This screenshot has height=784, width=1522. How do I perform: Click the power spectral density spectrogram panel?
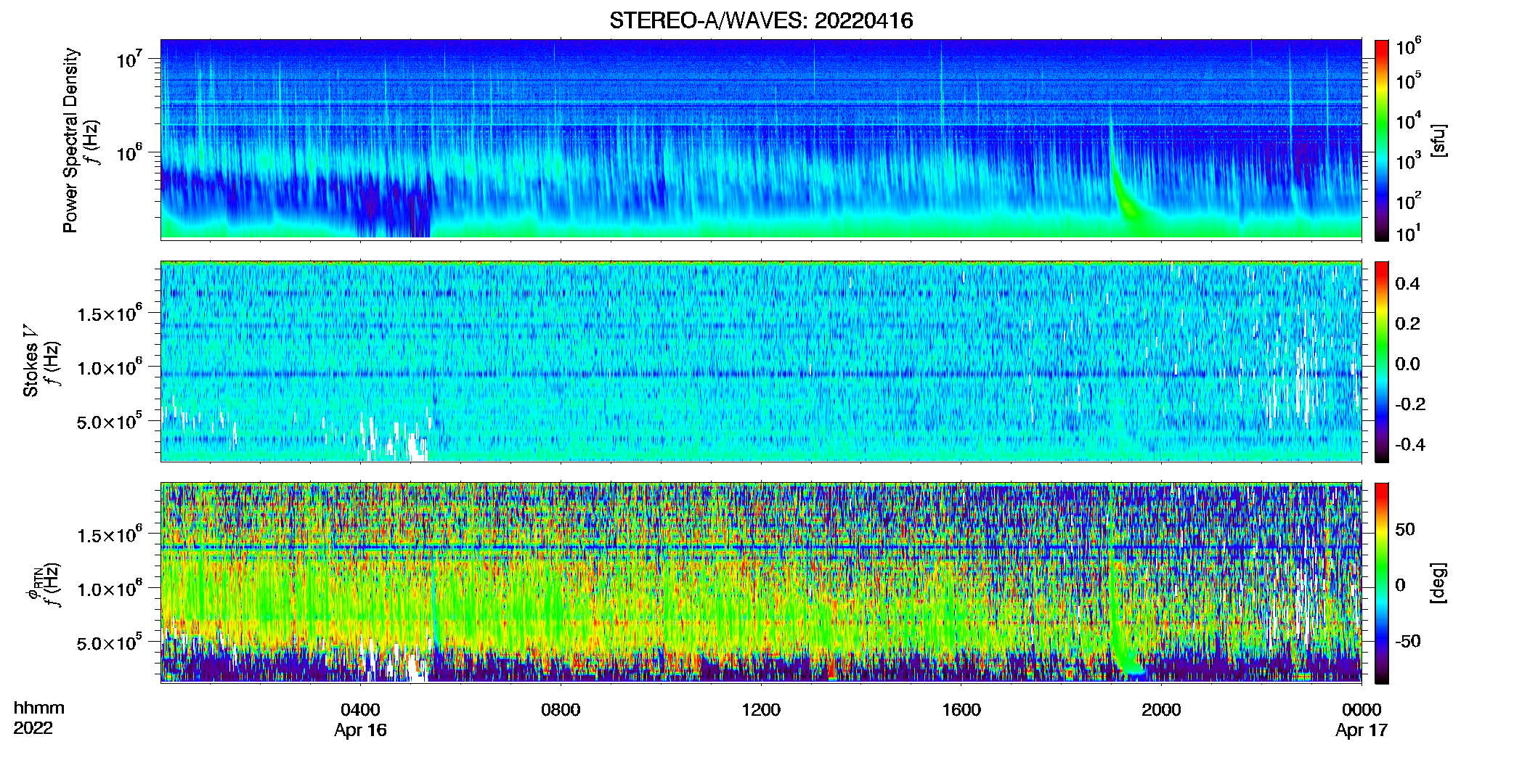click(761, 139)
